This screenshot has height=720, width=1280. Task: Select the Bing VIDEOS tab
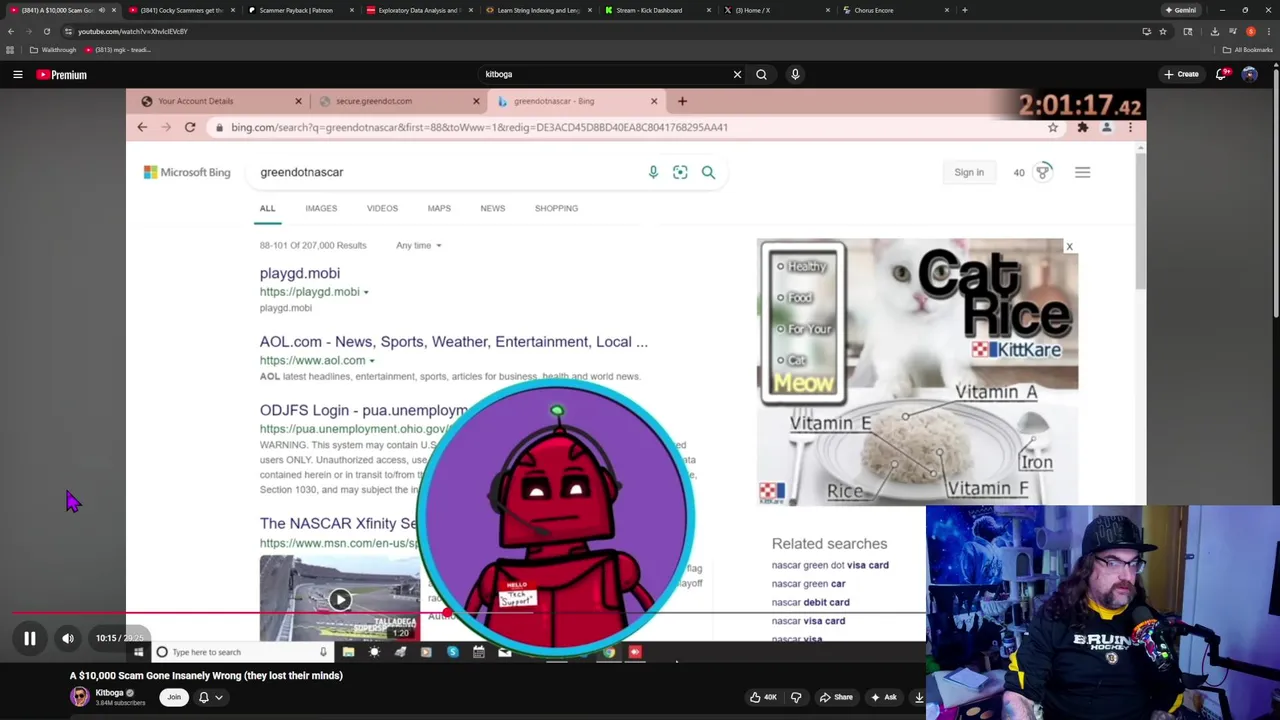pyautogui.click(x=382, y=208)
